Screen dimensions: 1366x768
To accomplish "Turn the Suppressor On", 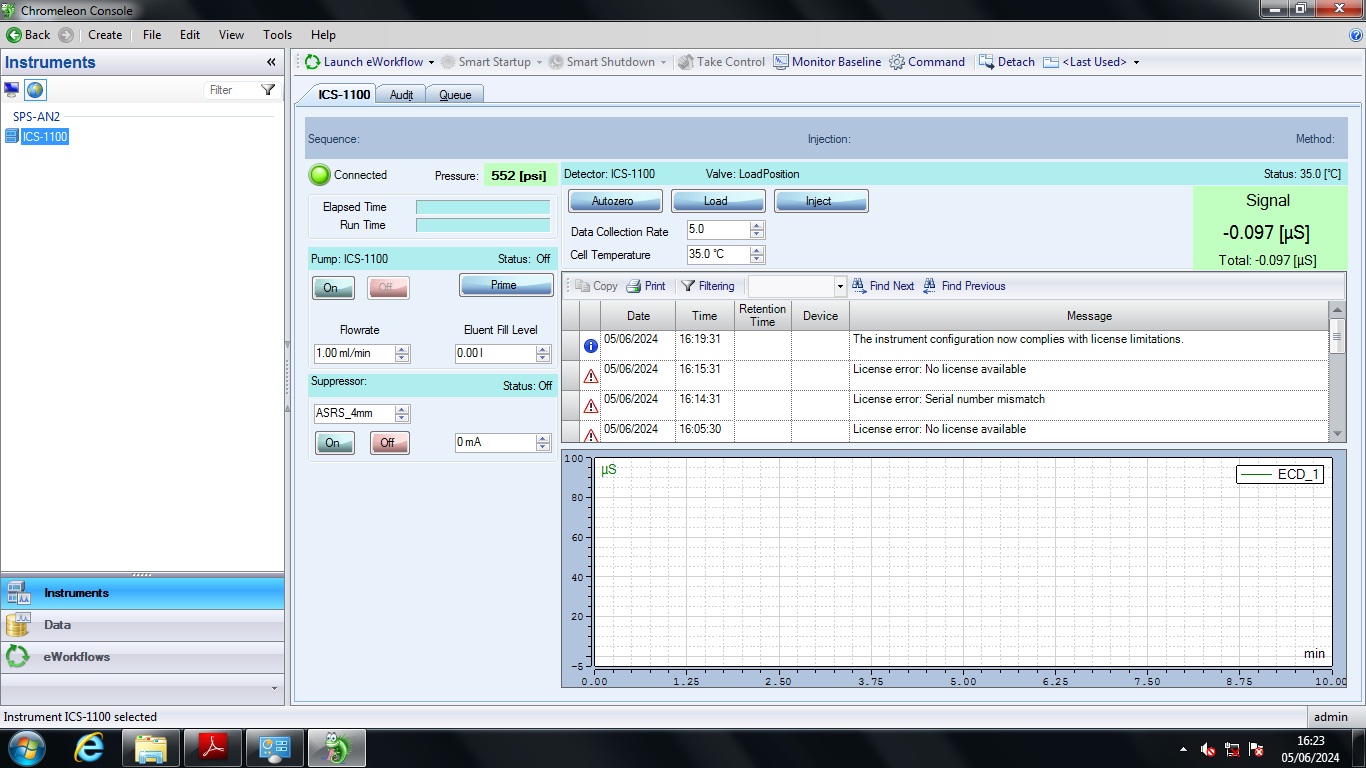I will tap(332, 443).
